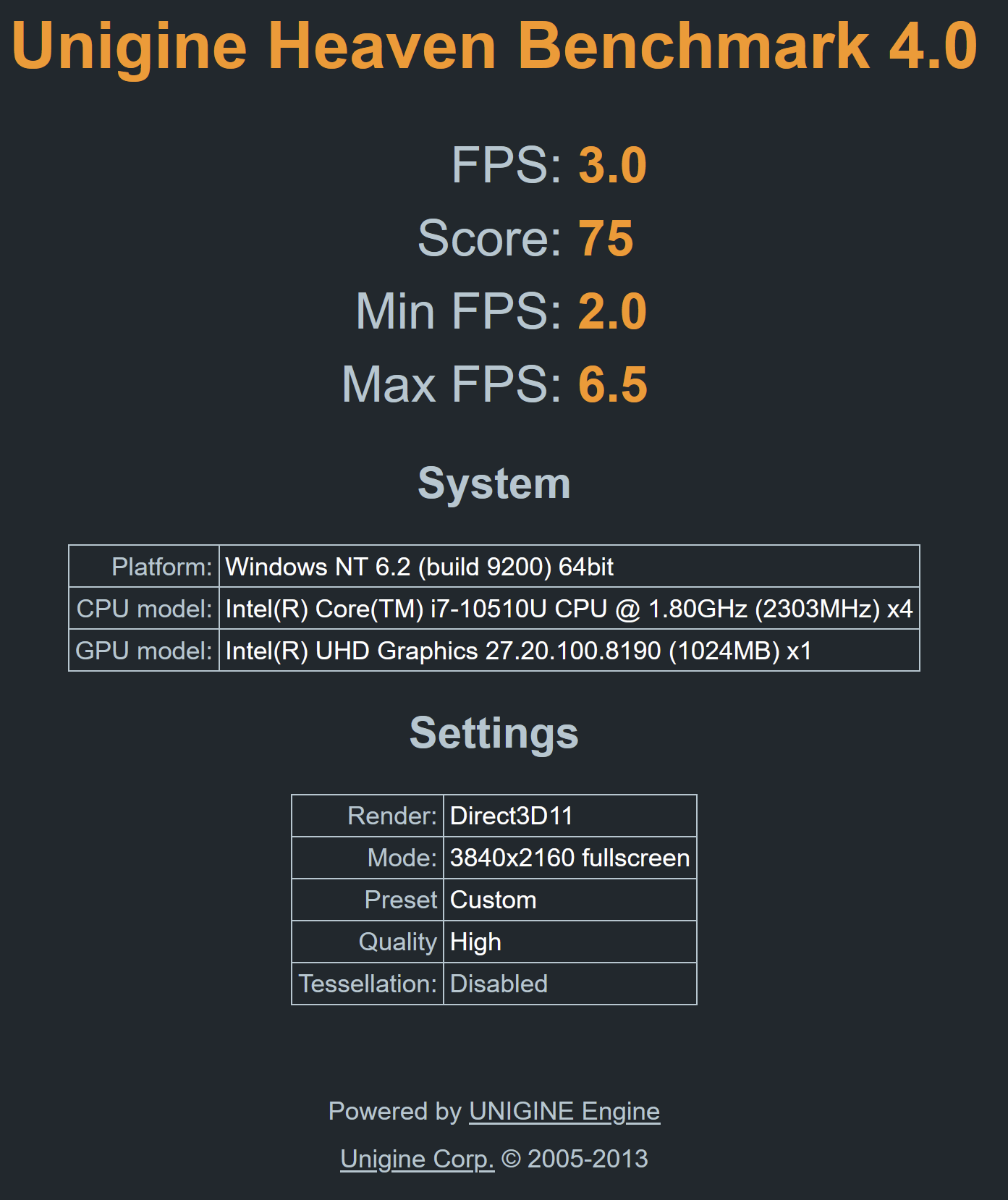1008x1200 pixels.
Task: Click the Windows NT 6.2 platform cell
Action: click(x=419, y=567)
